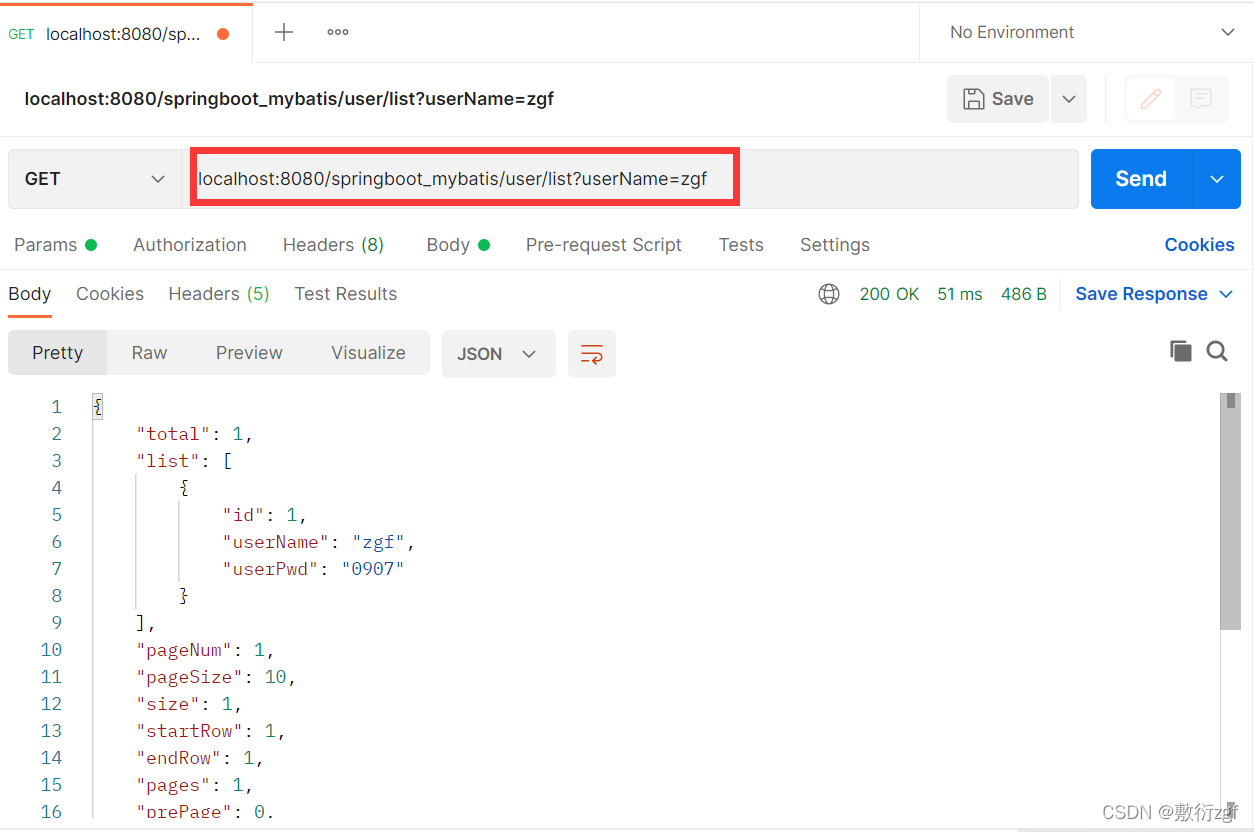Screen dimensions: 1254x832
Task: Click the edit pencil icon
Action: point(1151,99)
